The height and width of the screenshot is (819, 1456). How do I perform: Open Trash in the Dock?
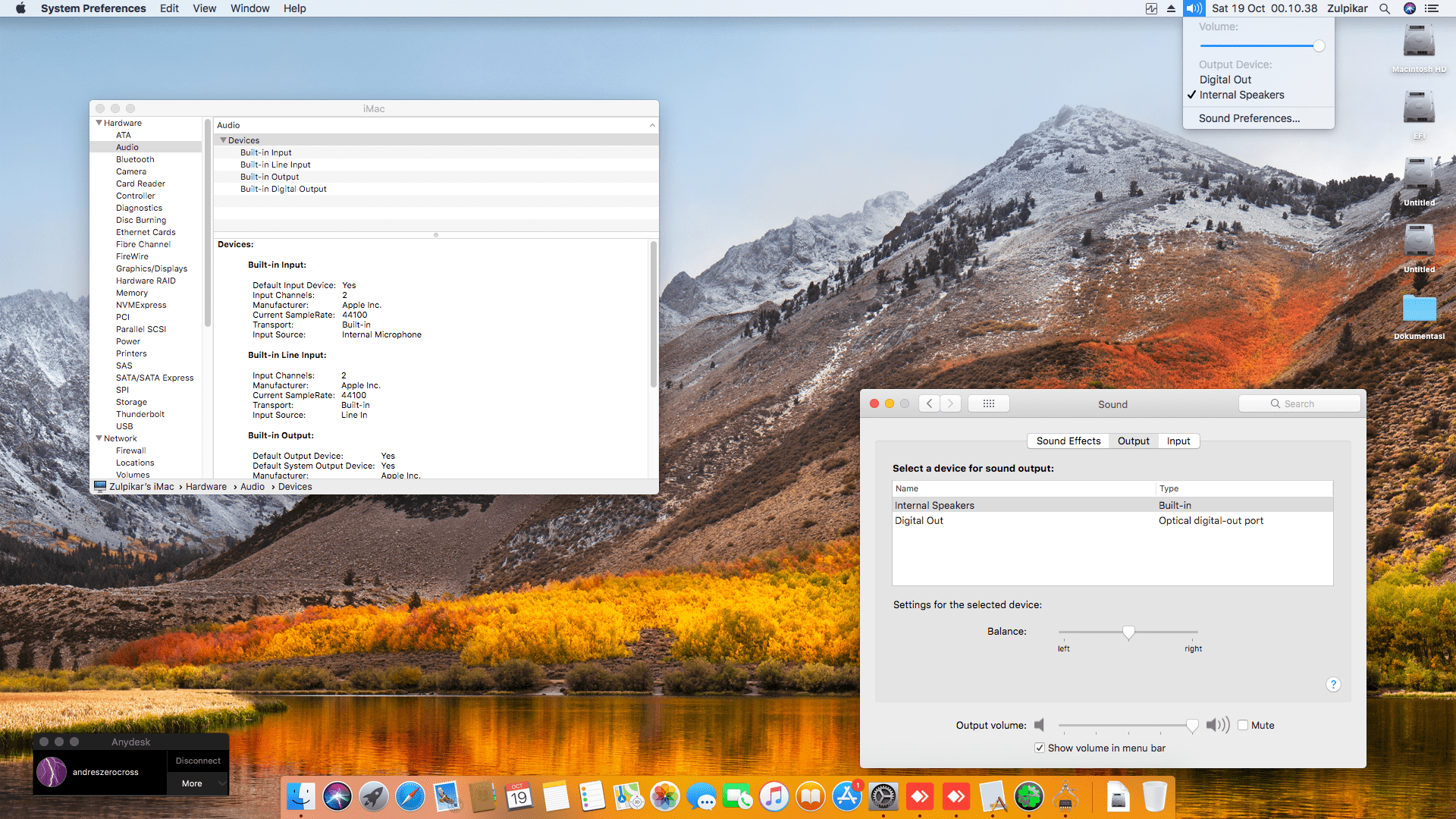tap(1154, 797)
